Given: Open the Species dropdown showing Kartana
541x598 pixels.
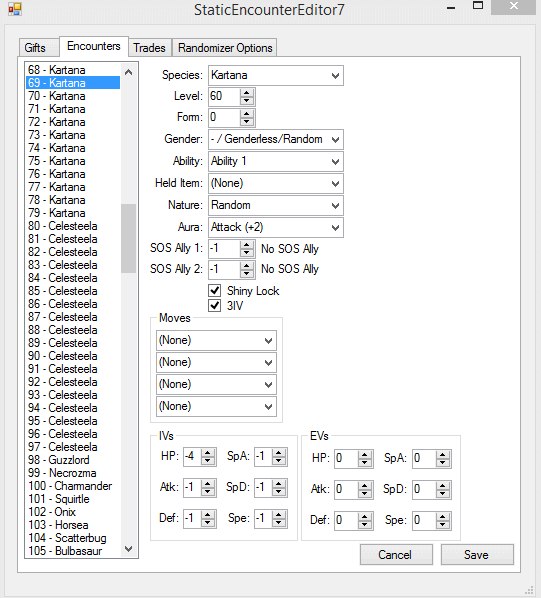Looking at the screenshot, I should point(276,76).
